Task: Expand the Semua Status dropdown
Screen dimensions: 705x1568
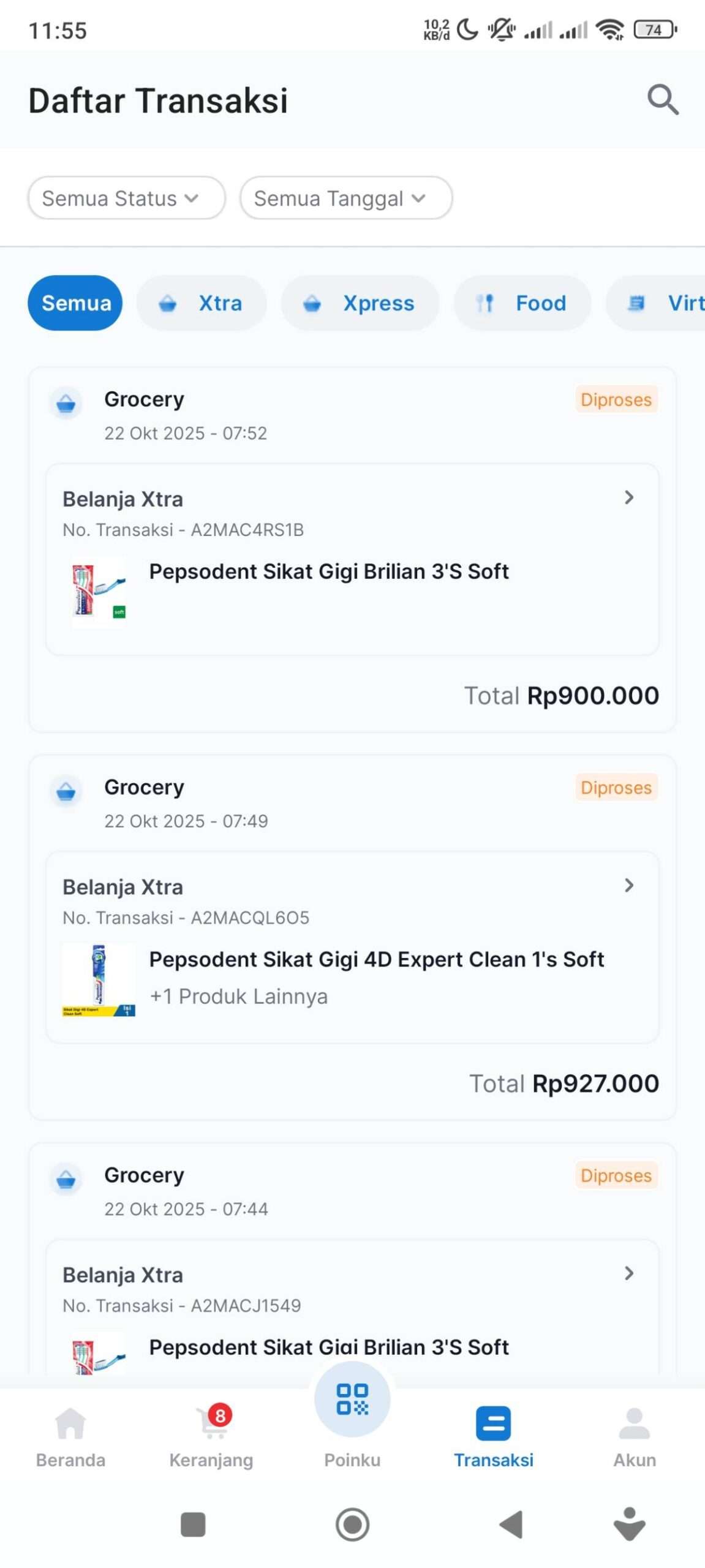Action: click(x=126, y=198)
